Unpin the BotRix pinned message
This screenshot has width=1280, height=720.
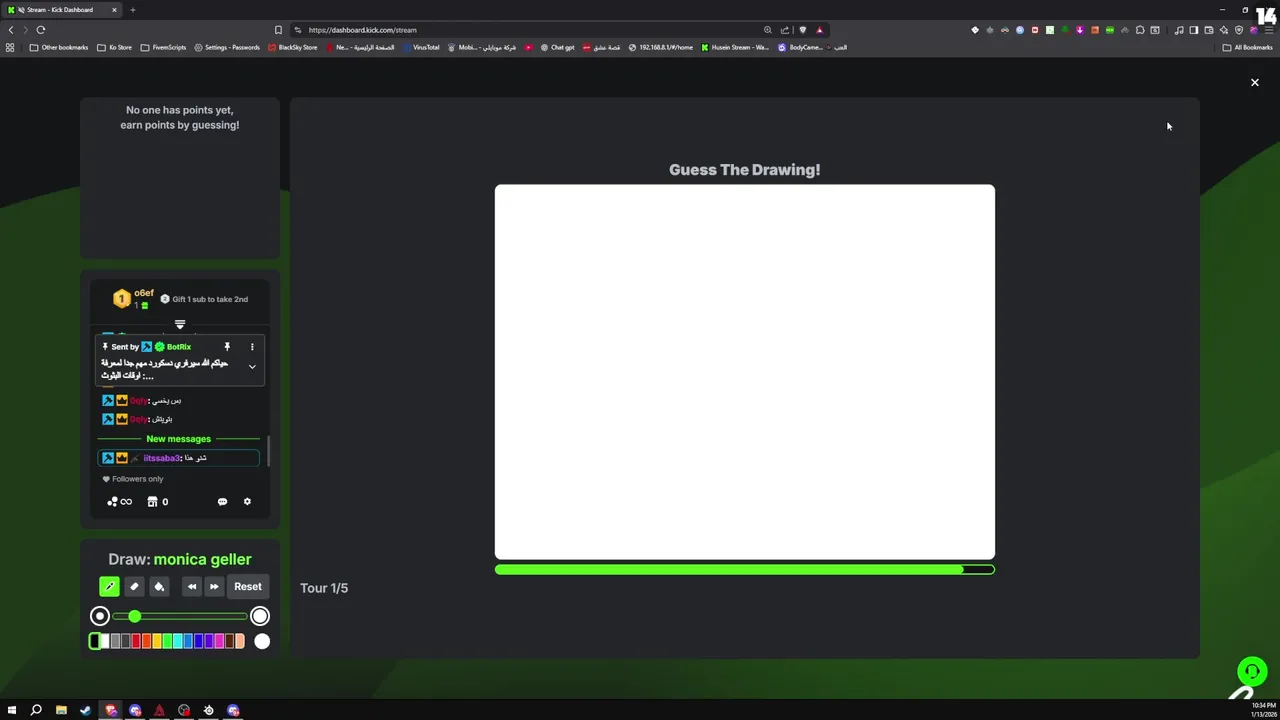coord(227,347)
